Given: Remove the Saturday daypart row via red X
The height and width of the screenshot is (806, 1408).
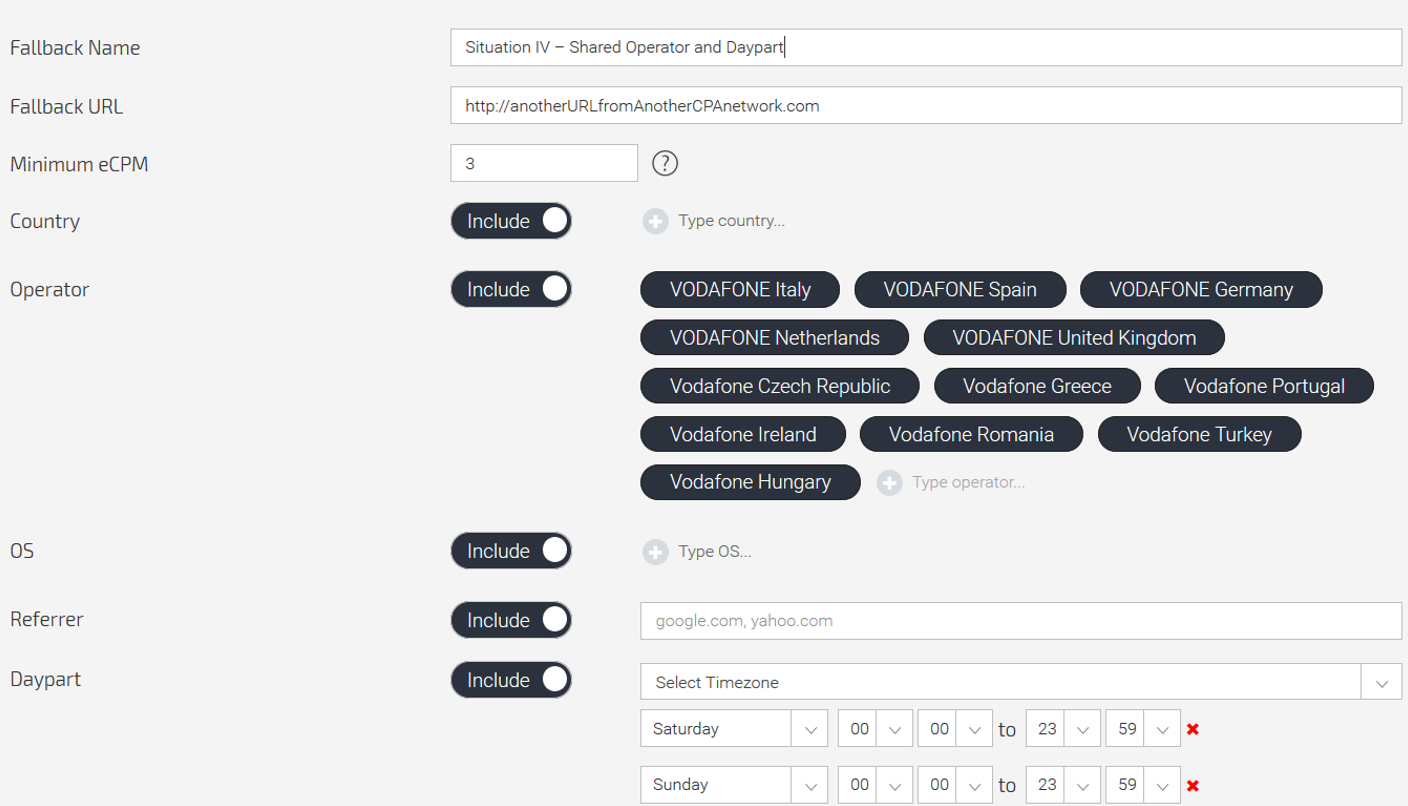Looking at the screenshot, I should [x=1192, y=729].
